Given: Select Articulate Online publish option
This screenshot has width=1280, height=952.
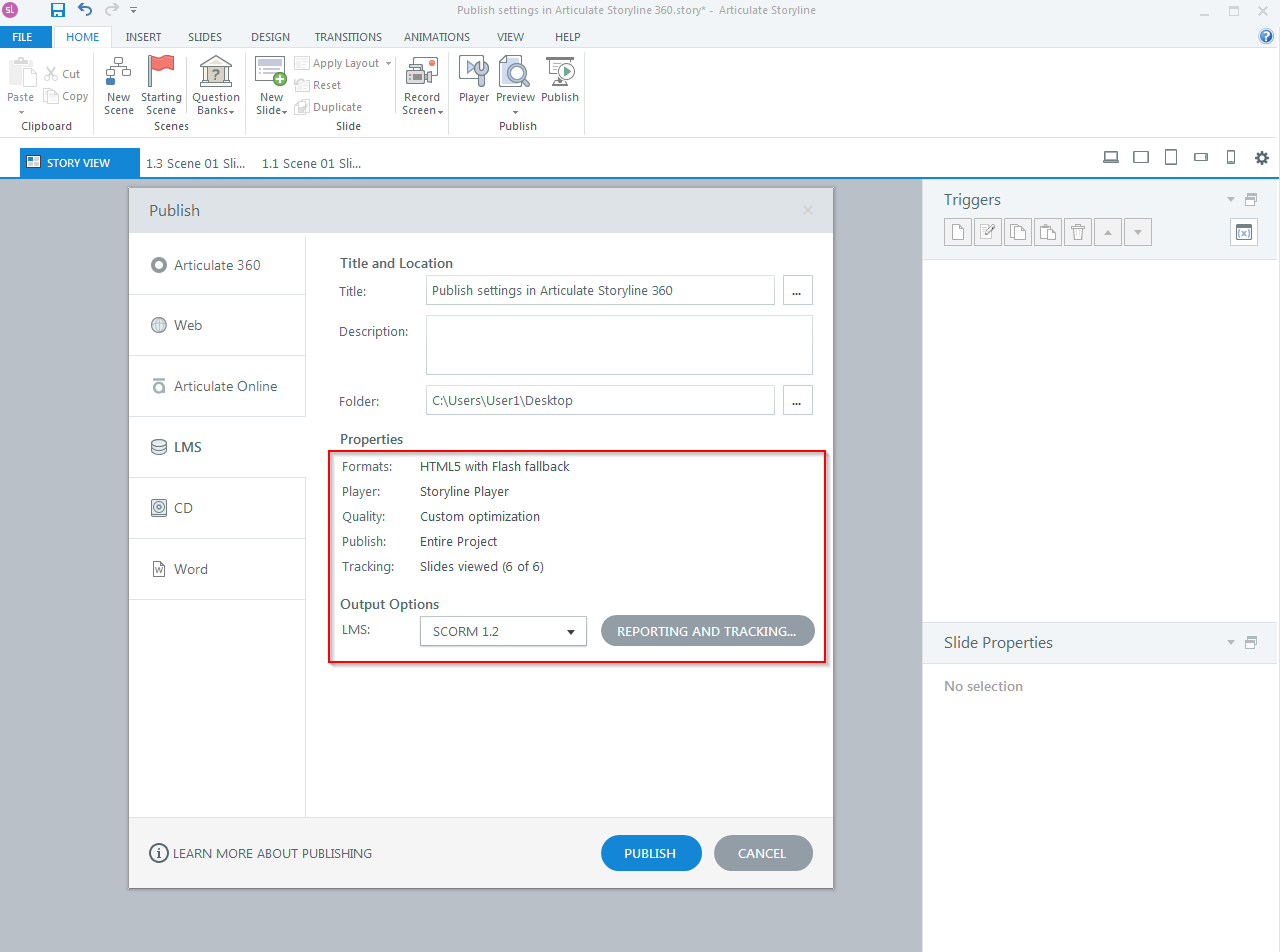Looking at the screenshot, I should point(217,386).
